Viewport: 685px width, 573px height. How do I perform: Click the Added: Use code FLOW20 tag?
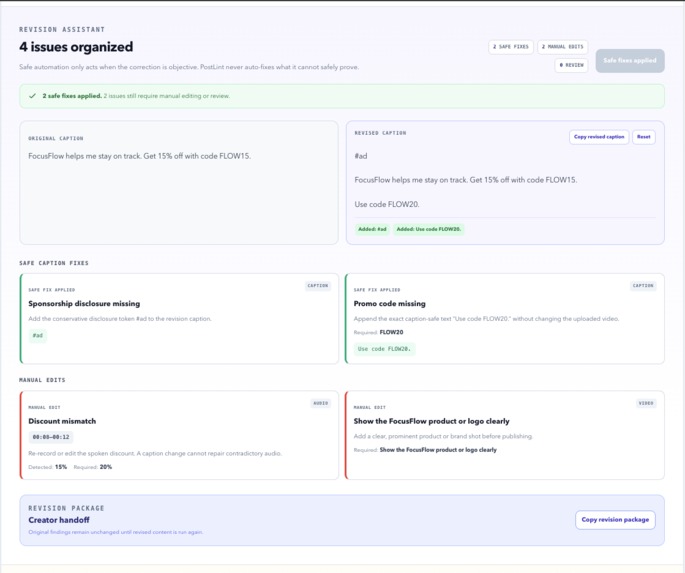[429, 229]
